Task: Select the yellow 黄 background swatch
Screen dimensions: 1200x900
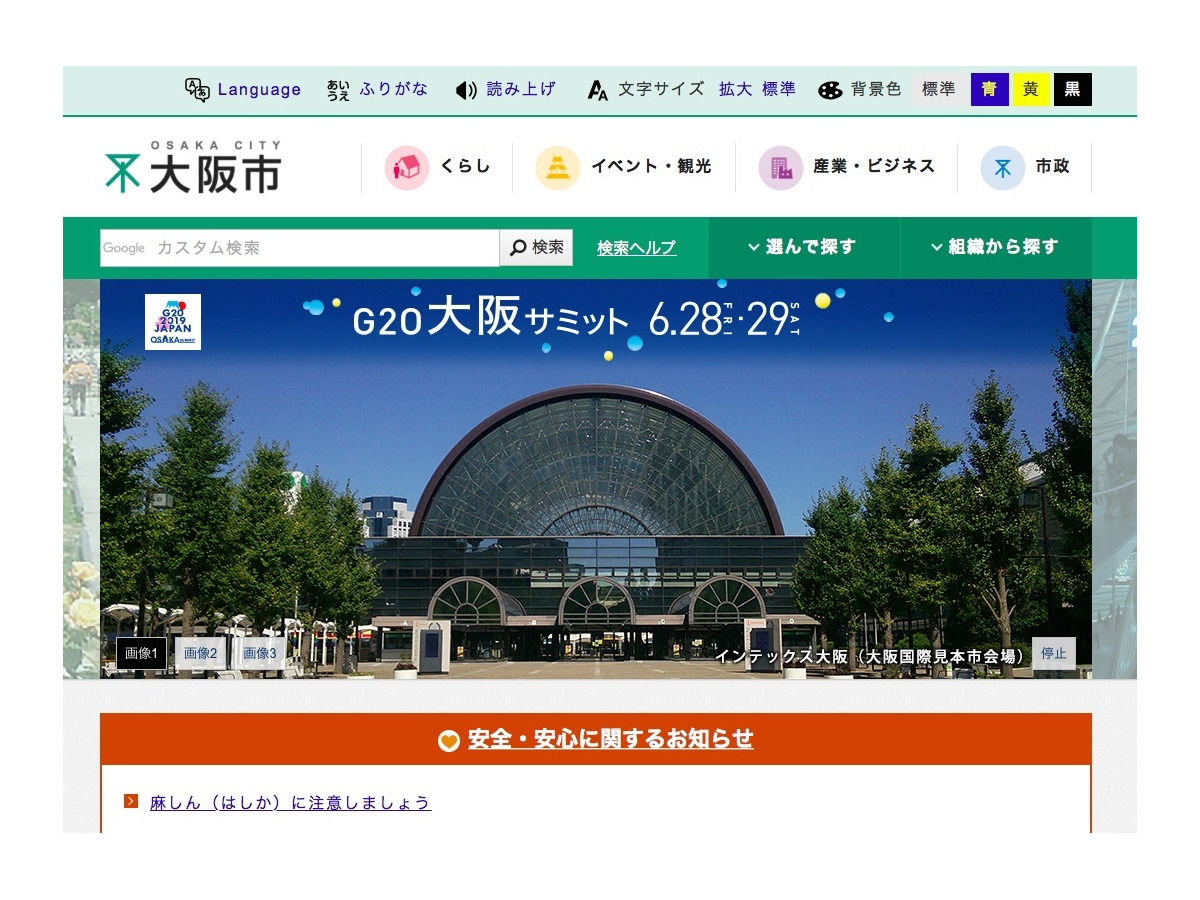Action: (1030, 89)
